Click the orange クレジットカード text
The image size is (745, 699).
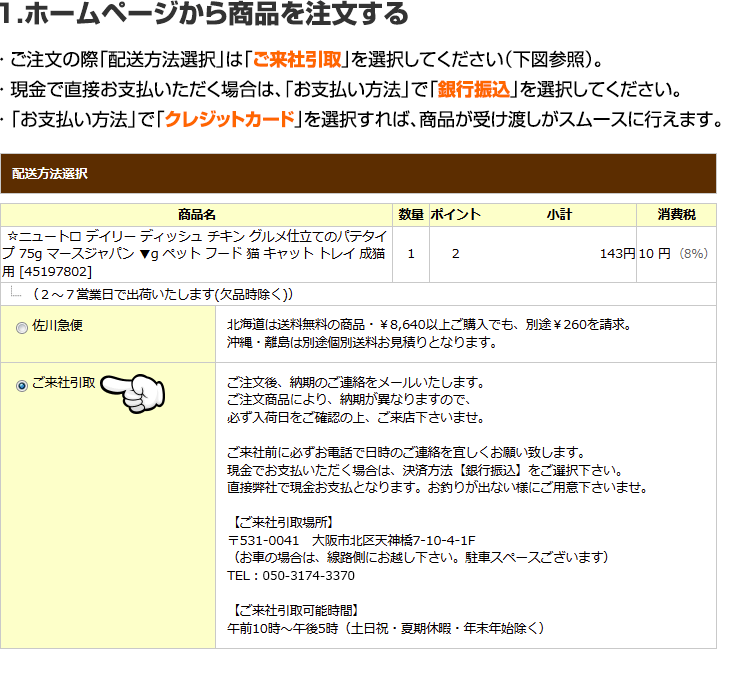[229, 120]
